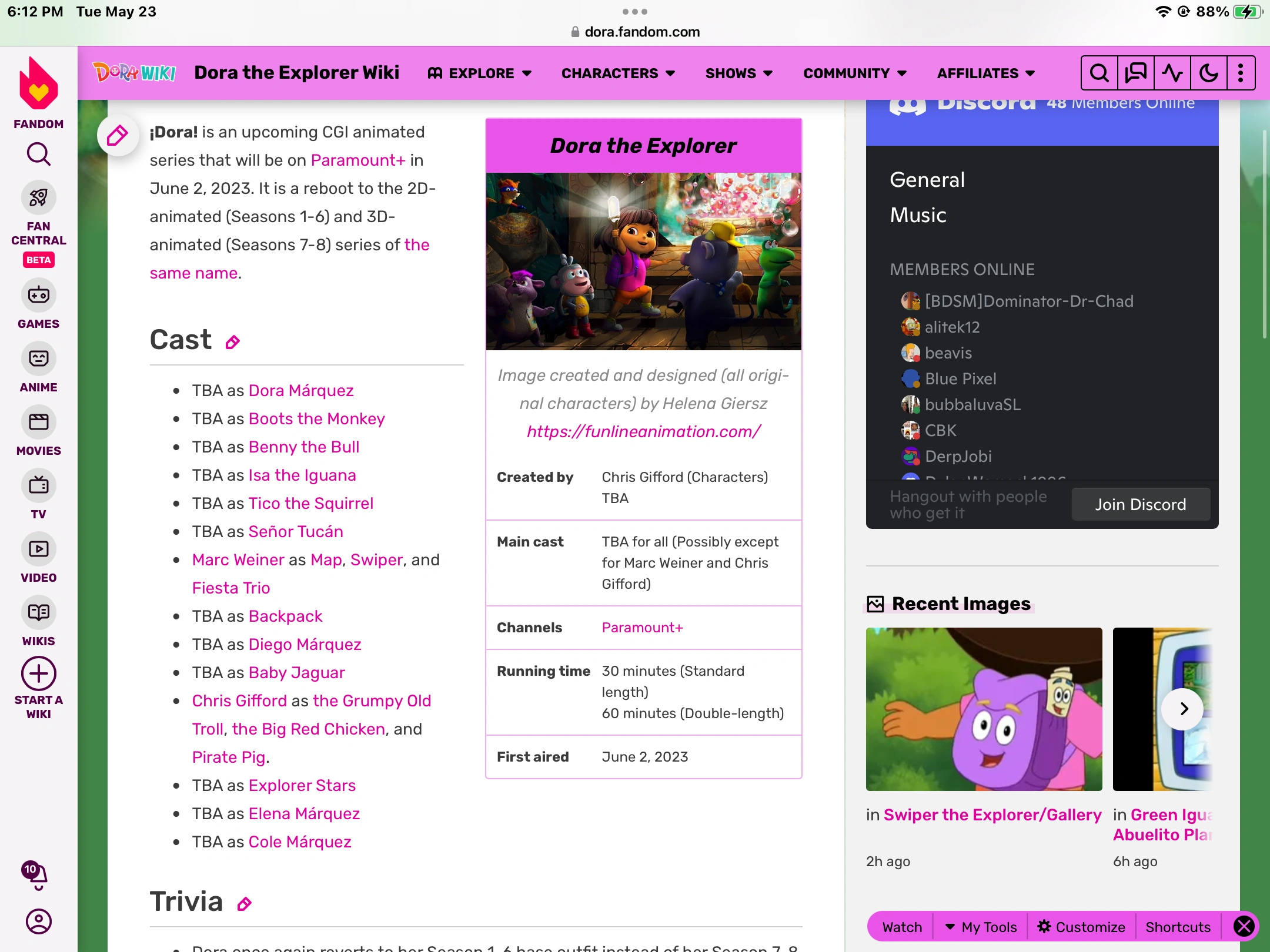Viewport: 1270px width, 952px height.
Task: Open the Shows menu
Action: [x=738, y=73]
